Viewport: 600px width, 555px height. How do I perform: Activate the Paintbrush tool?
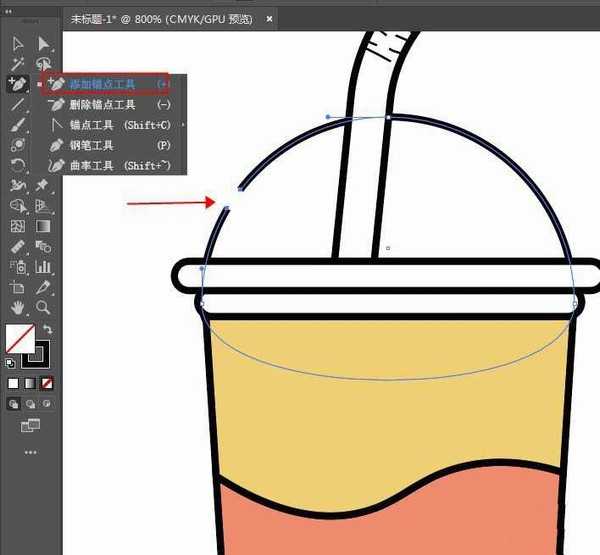point(18,125)
